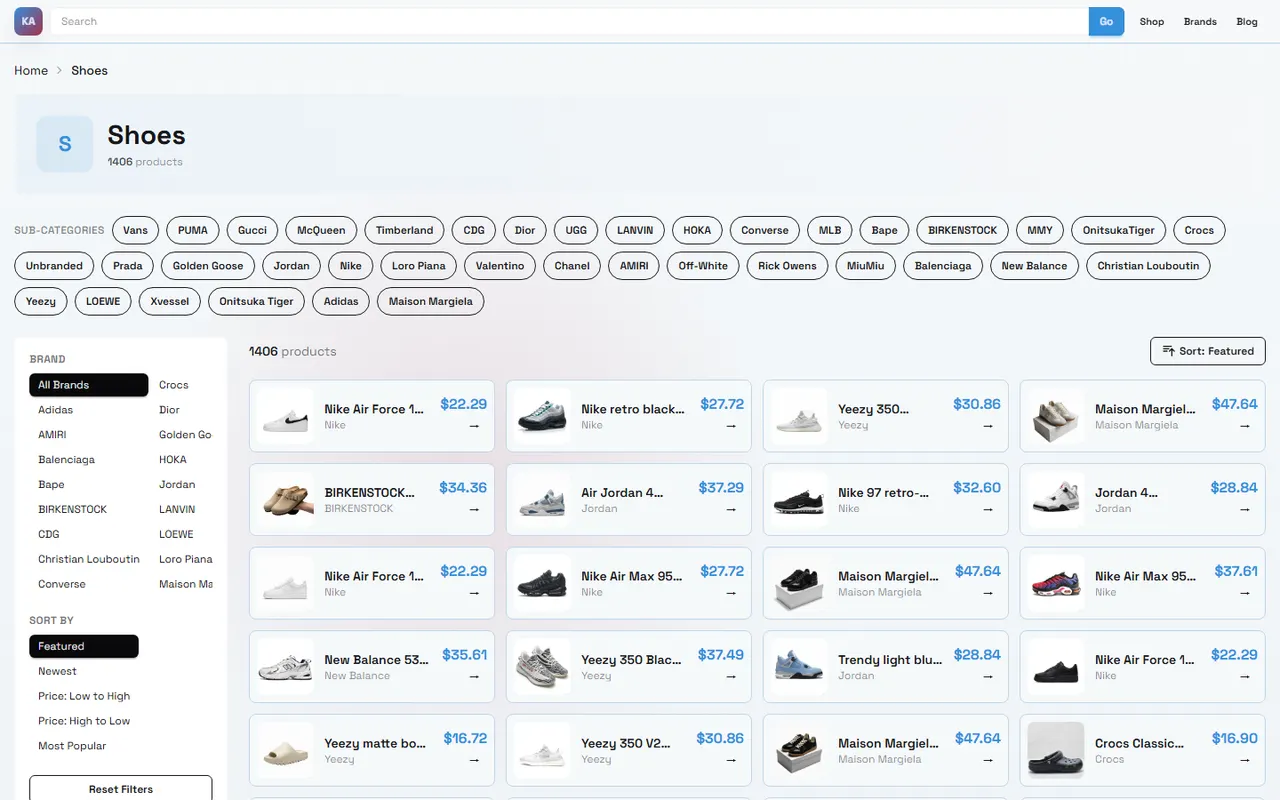Click the KA logo icon
Viewport: 1280px width, 800px height.
pos(28,21)
